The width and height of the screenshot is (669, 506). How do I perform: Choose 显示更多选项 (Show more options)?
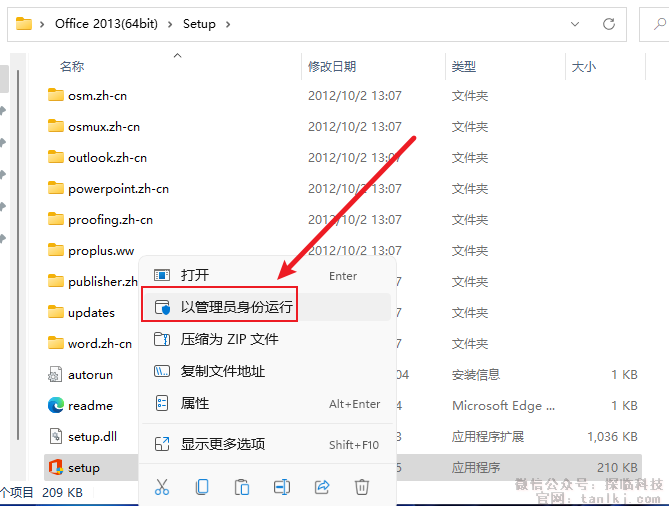(267, 444)
